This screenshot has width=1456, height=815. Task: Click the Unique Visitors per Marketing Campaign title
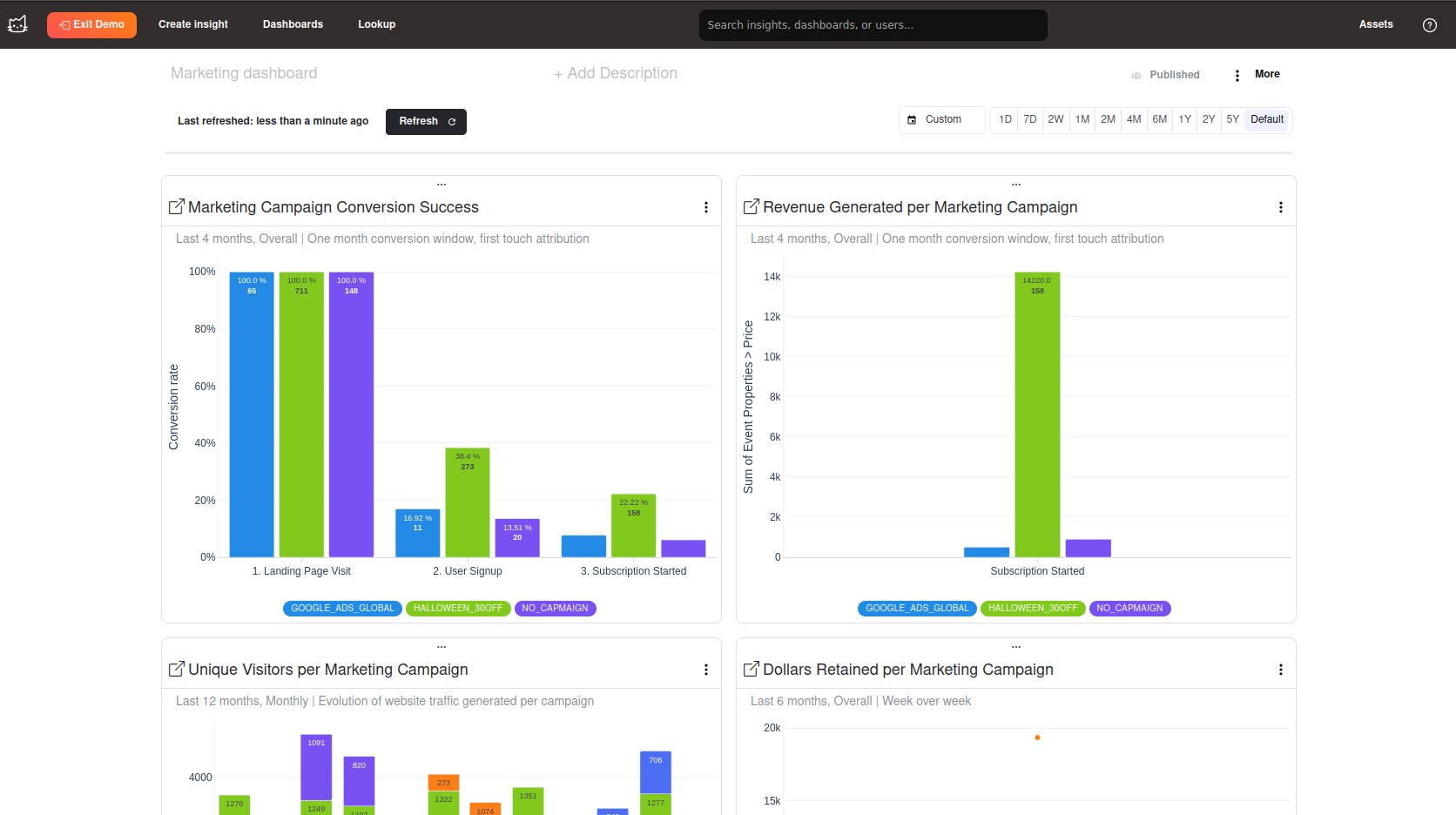tap(328, 670)
